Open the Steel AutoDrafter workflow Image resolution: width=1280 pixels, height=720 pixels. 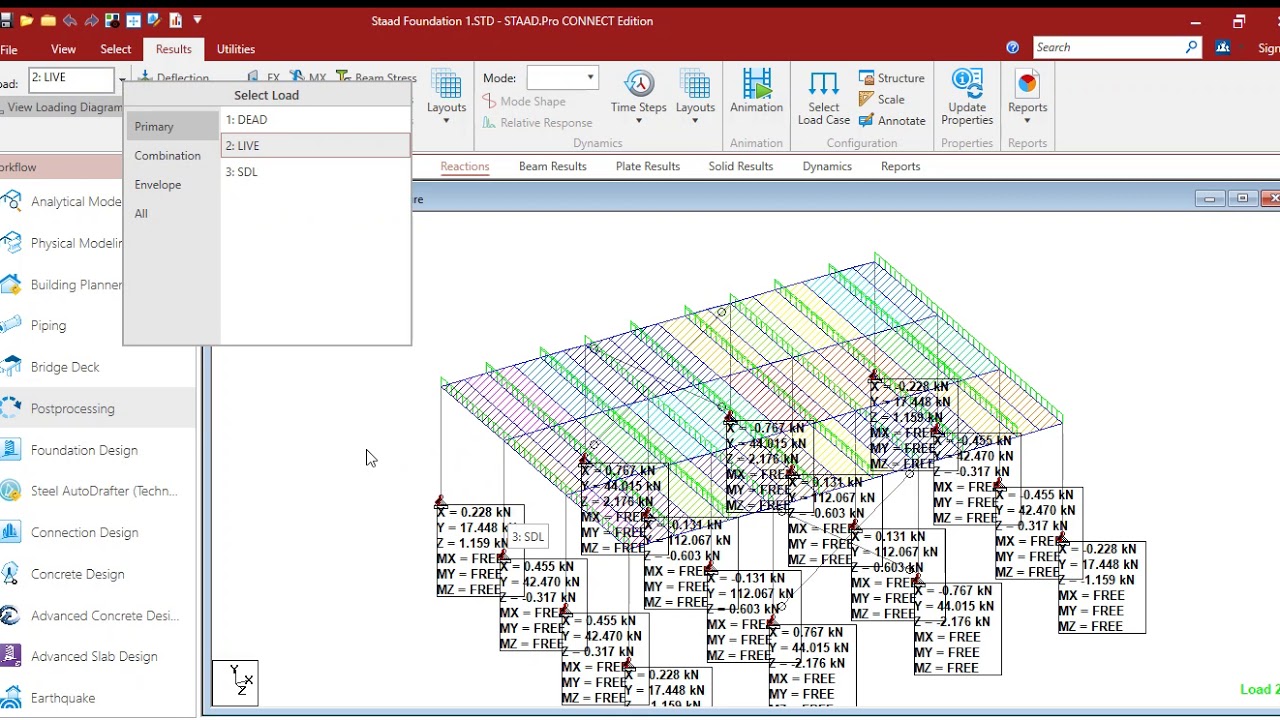98,491
